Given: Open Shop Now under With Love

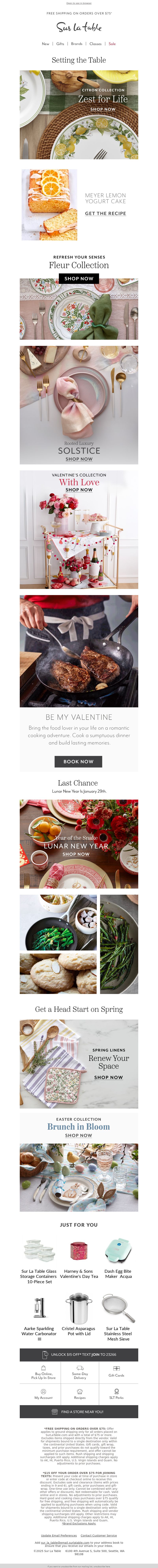Looking at the screenshot, I should click(x=79, y=490).
